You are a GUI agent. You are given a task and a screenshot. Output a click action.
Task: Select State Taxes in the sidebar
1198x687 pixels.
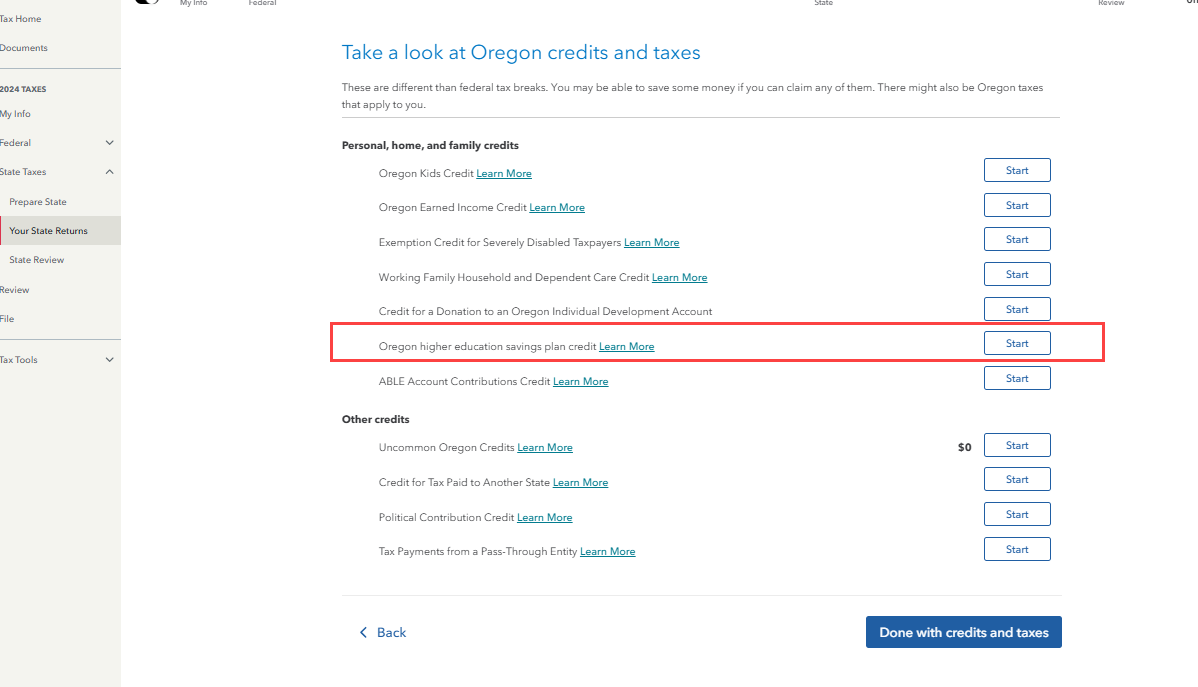point(23,172)
